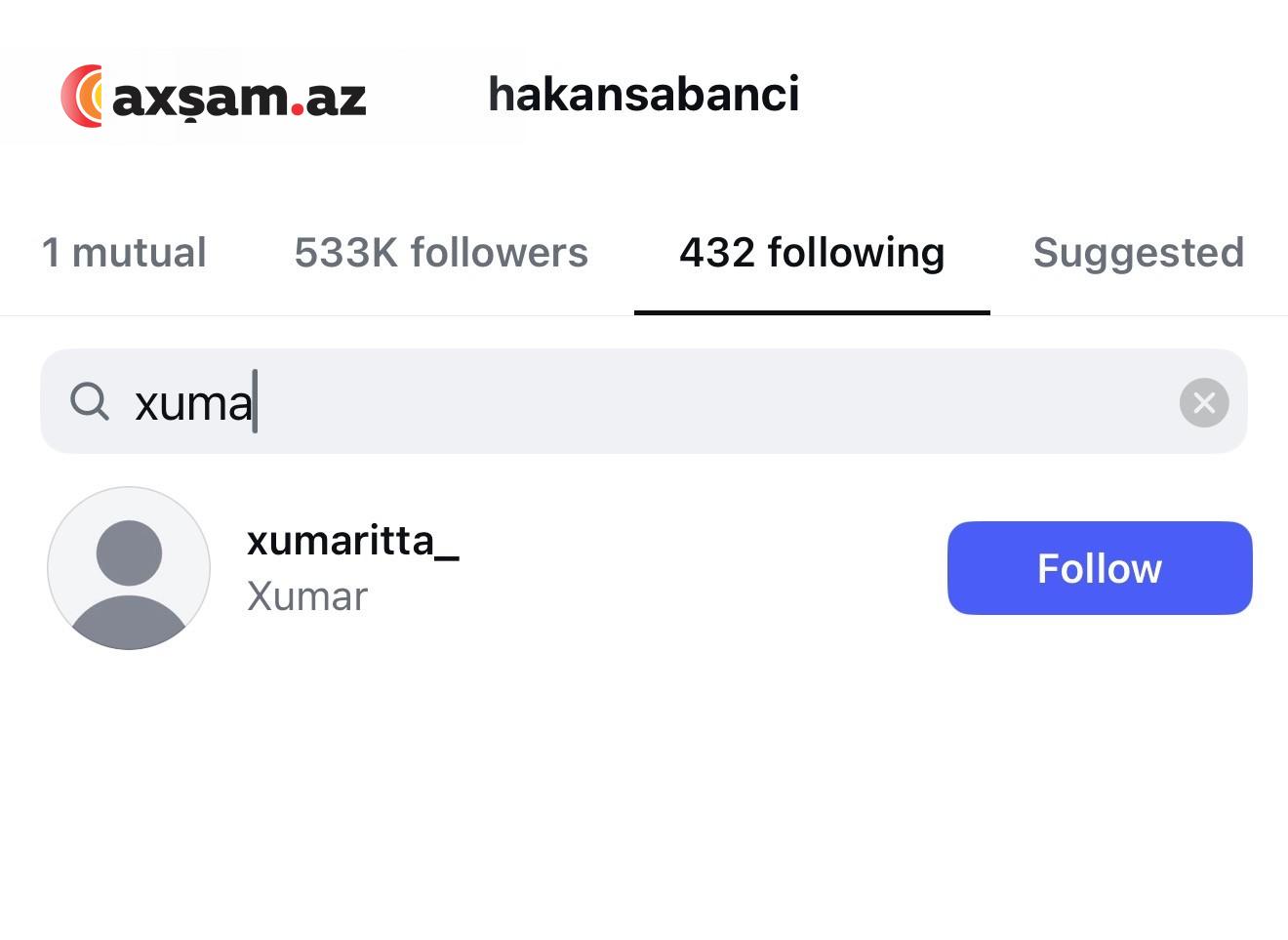Open the xumaritta_ username link
1288x940 pixels.
(x=352, y=541)
